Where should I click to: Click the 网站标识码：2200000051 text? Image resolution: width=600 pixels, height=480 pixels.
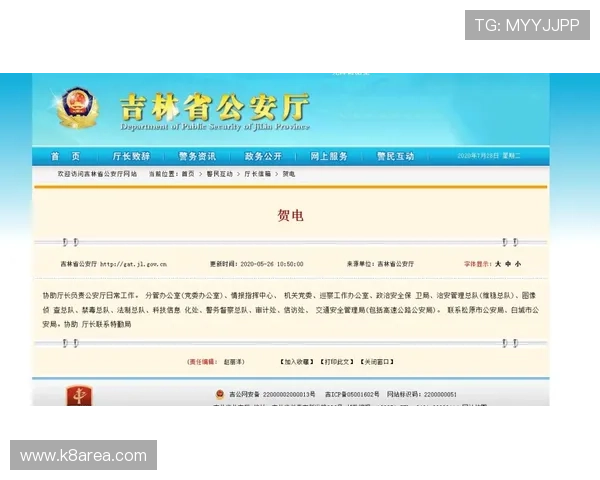[422, 394]
